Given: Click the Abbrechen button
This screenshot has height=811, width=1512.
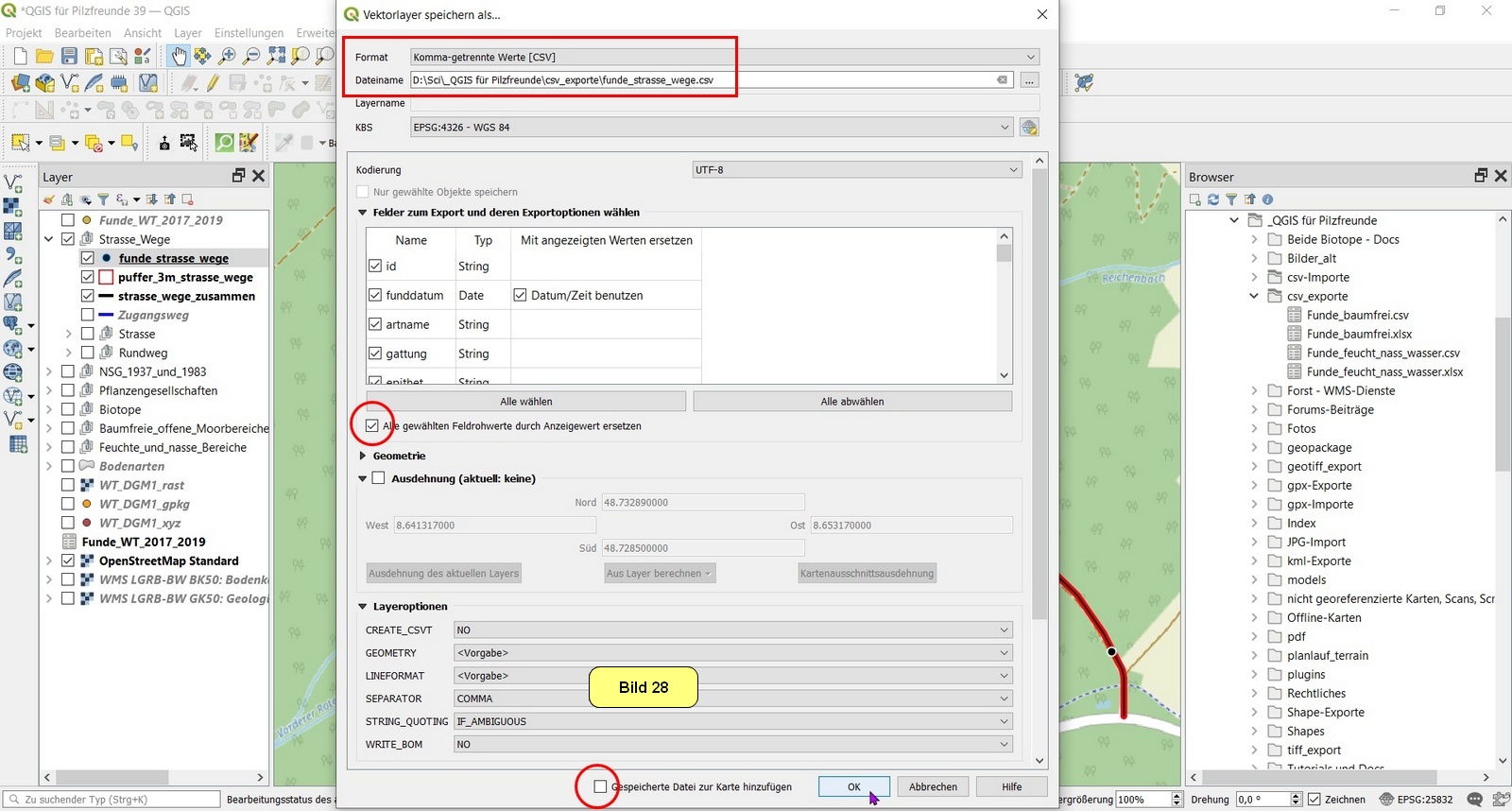Looking at the screenshot, I should [933, 786].
